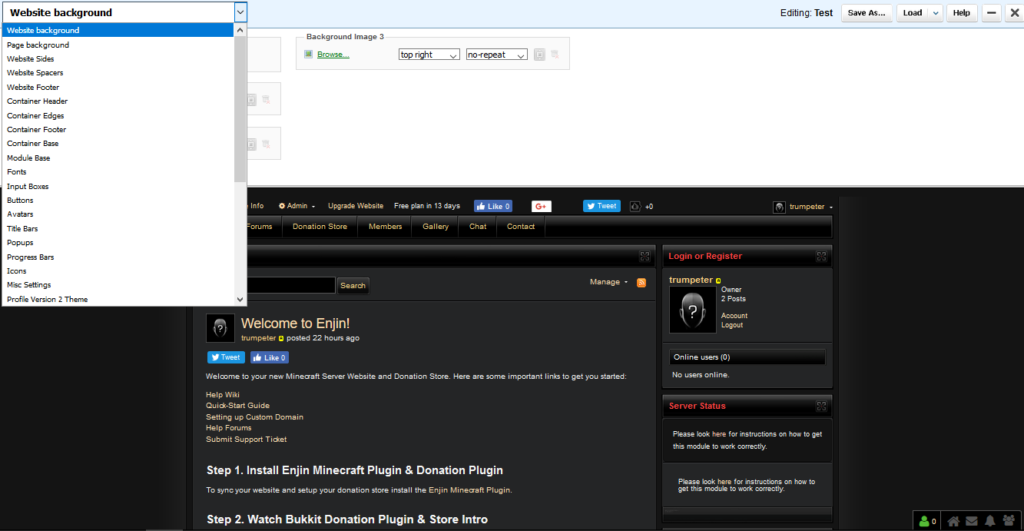Minimize the theme editor with the dash button
This screenshot has height=531, width=1024.
(991, 12)
